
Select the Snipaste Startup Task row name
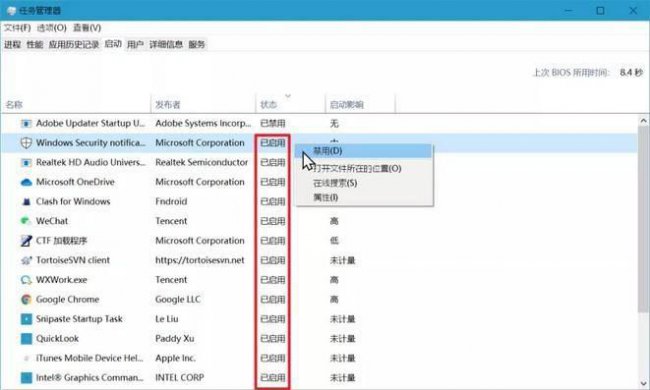(x=79, y=319)
